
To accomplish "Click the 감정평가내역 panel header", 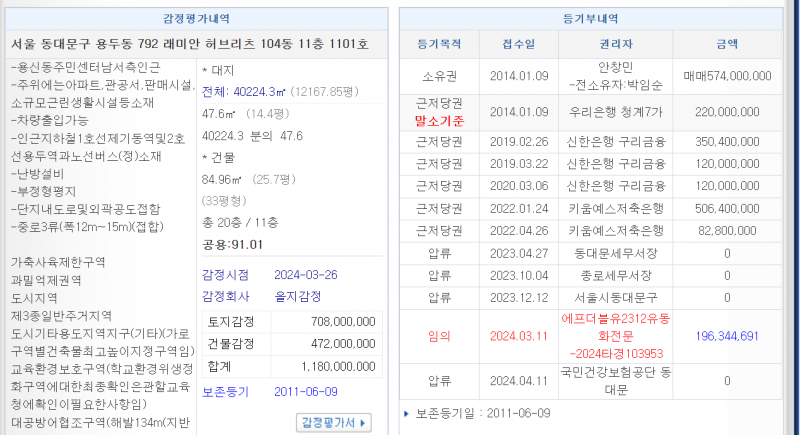I will coord(194,19).
